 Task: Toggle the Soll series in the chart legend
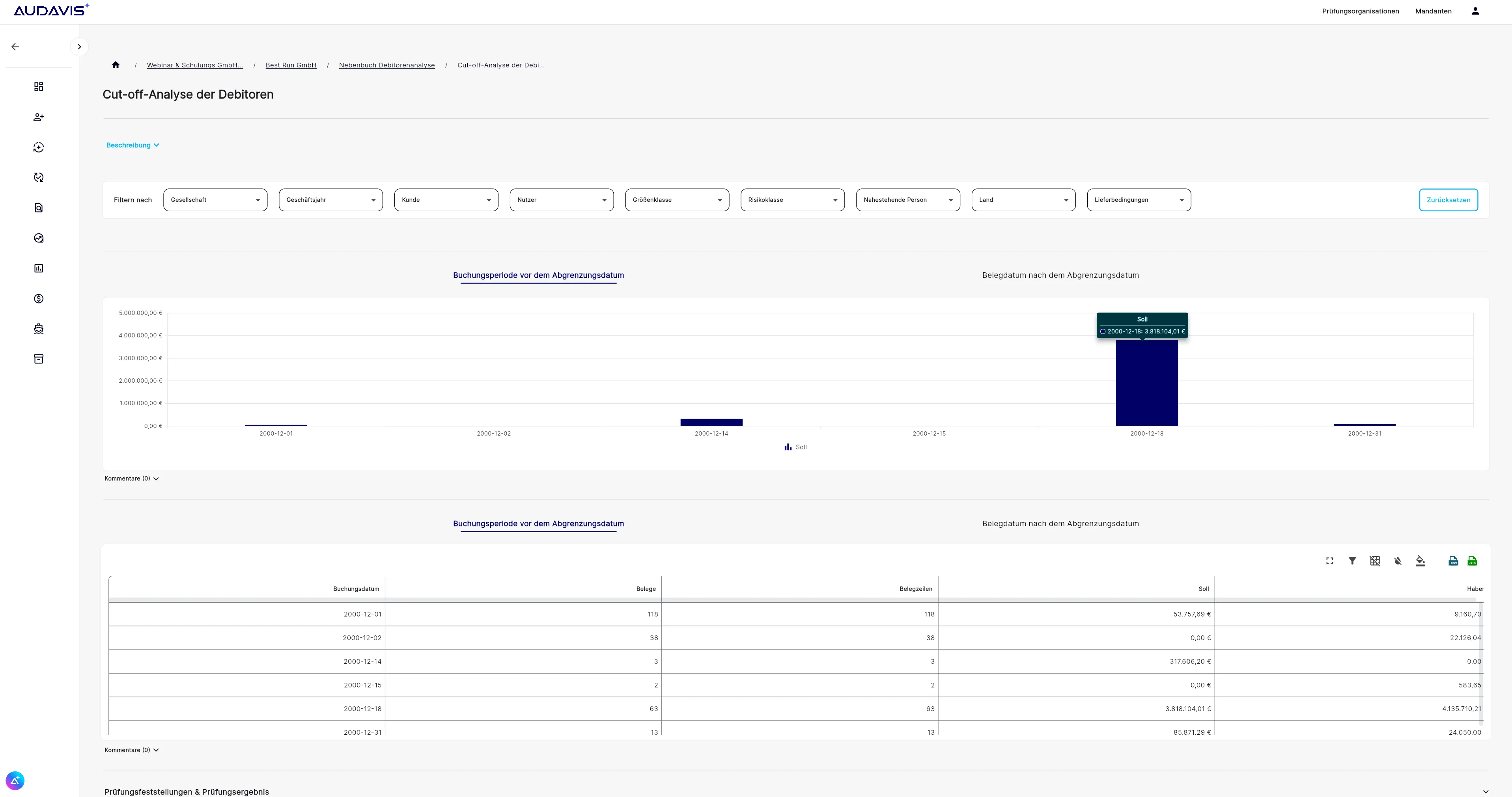pyautogui.click(x=795, y=447)
